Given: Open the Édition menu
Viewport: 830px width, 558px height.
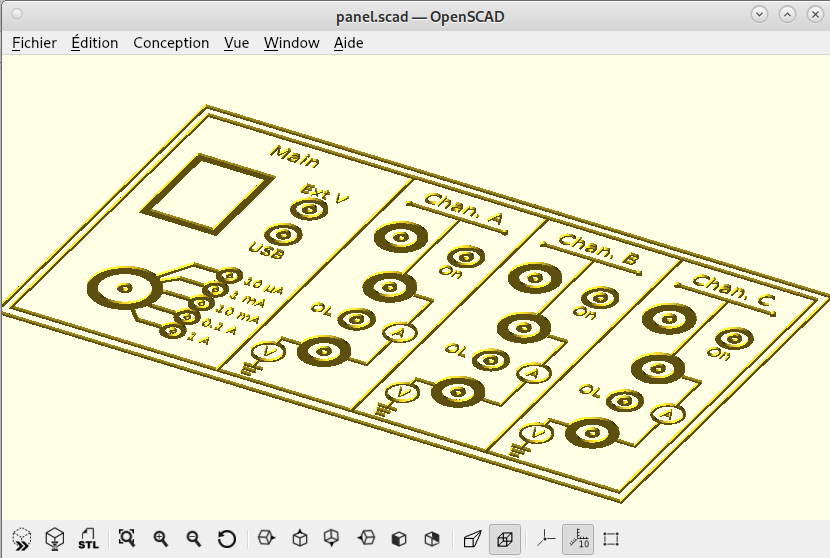Looking at the screenshot, I should tap(95, 43).
